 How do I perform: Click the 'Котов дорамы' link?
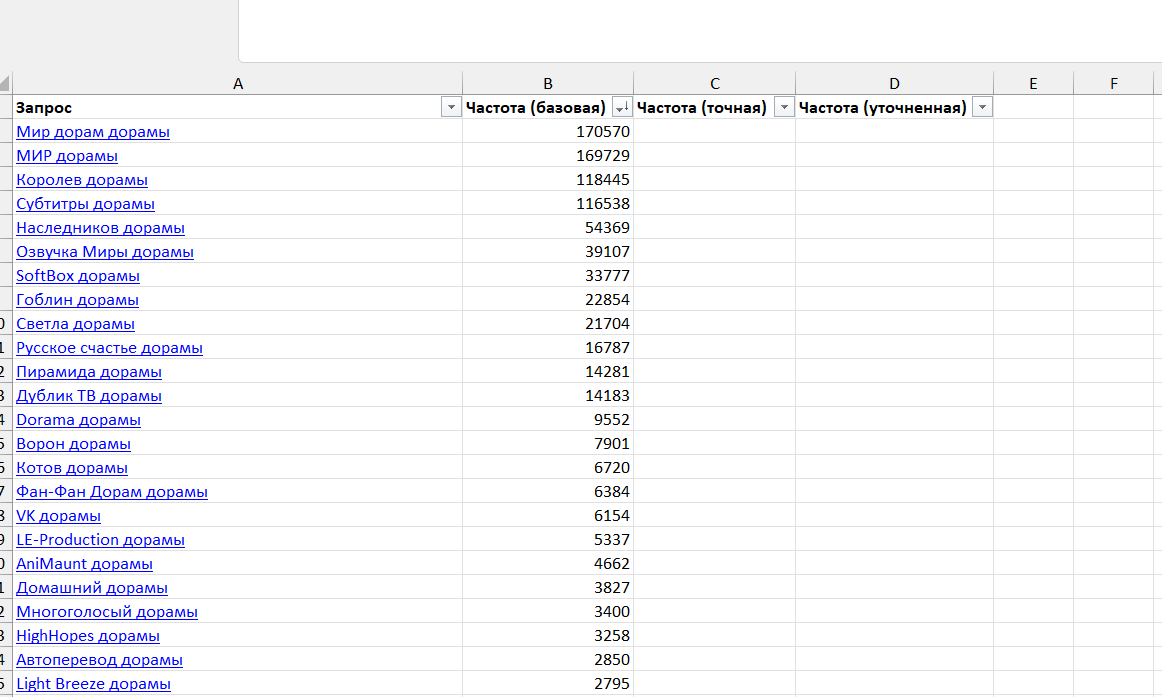72,468
